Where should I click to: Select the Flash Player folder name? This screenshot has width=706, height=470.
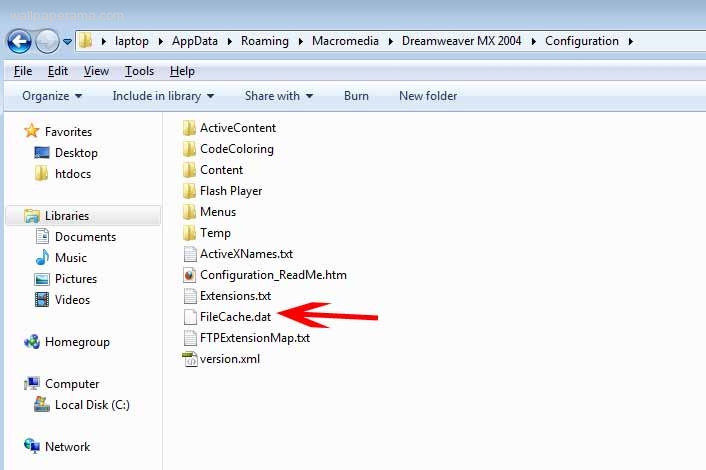231,191
